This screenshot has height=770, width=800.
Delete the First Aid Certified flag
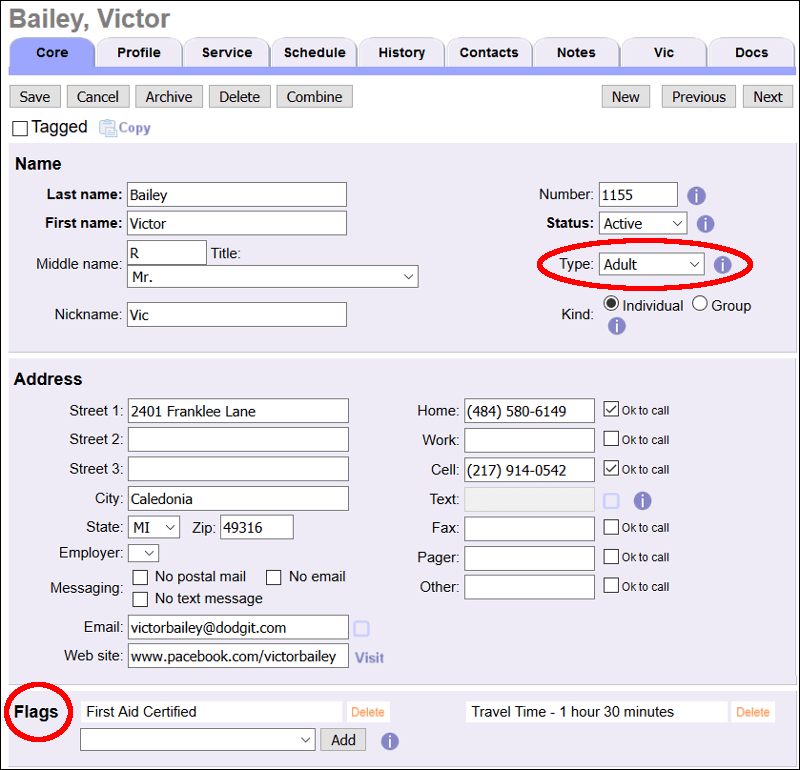pos(367,712)
